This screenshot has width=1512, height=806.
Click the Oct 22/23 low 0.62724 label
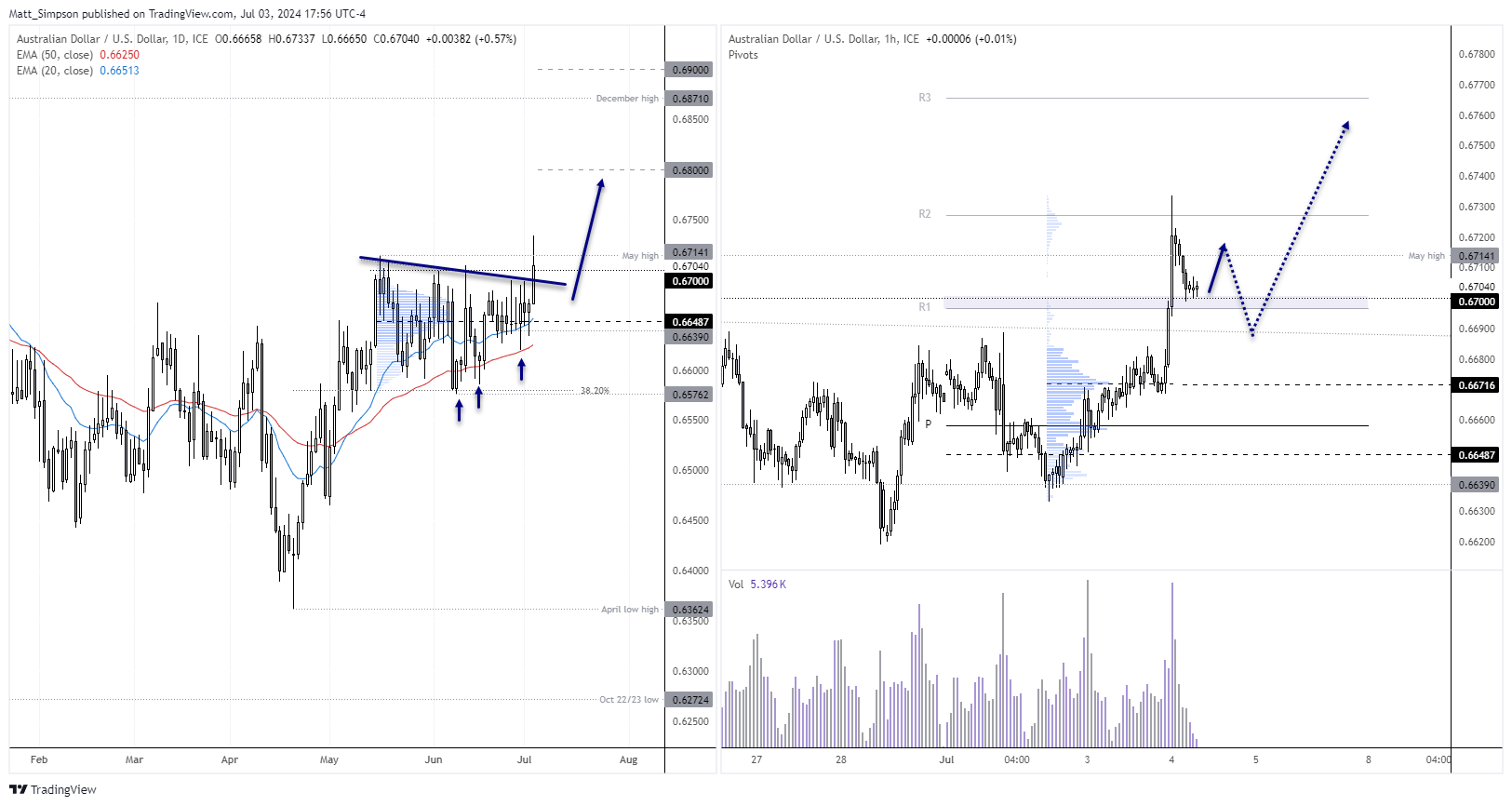[690, 700]
